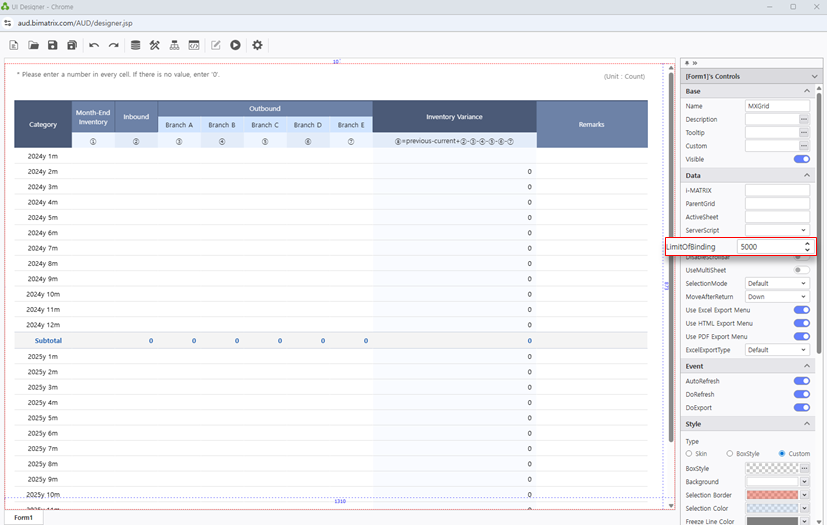Open settings via the gear icon
Viewport: 827px width, 525px height.
coord(257,45)
